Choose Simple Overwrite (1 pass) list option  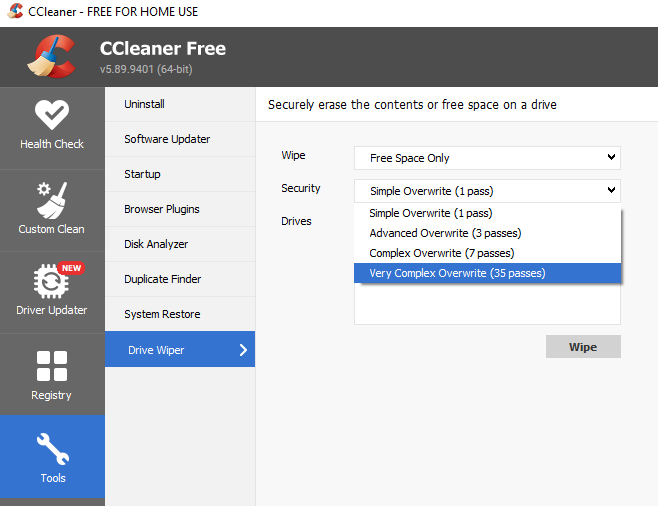(x=487, y=213)
